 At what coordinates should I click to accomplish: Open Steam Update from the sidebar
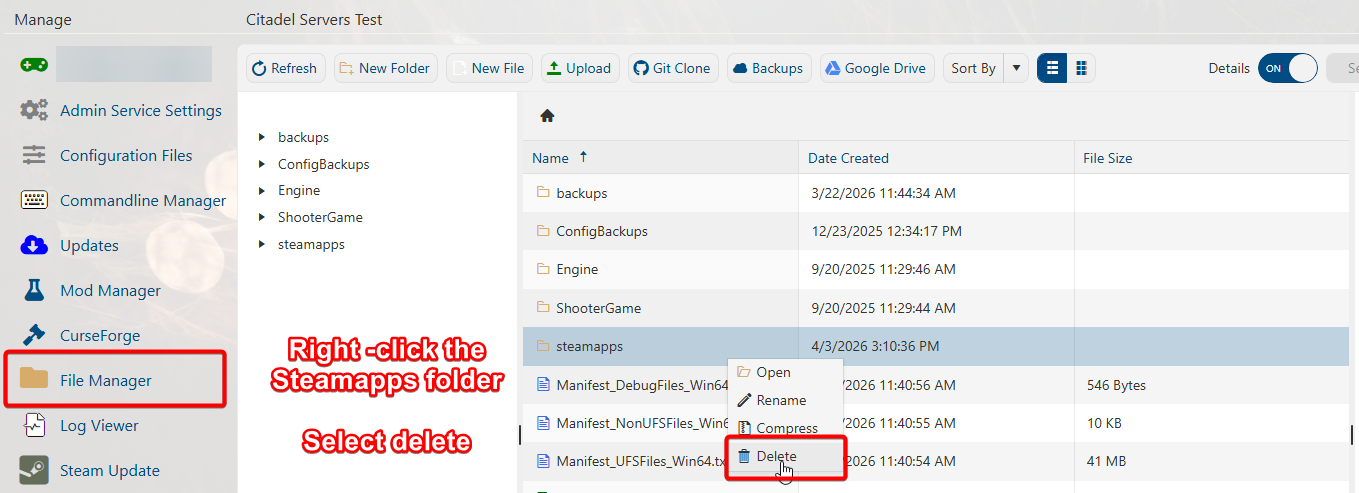tap(109, 470)
